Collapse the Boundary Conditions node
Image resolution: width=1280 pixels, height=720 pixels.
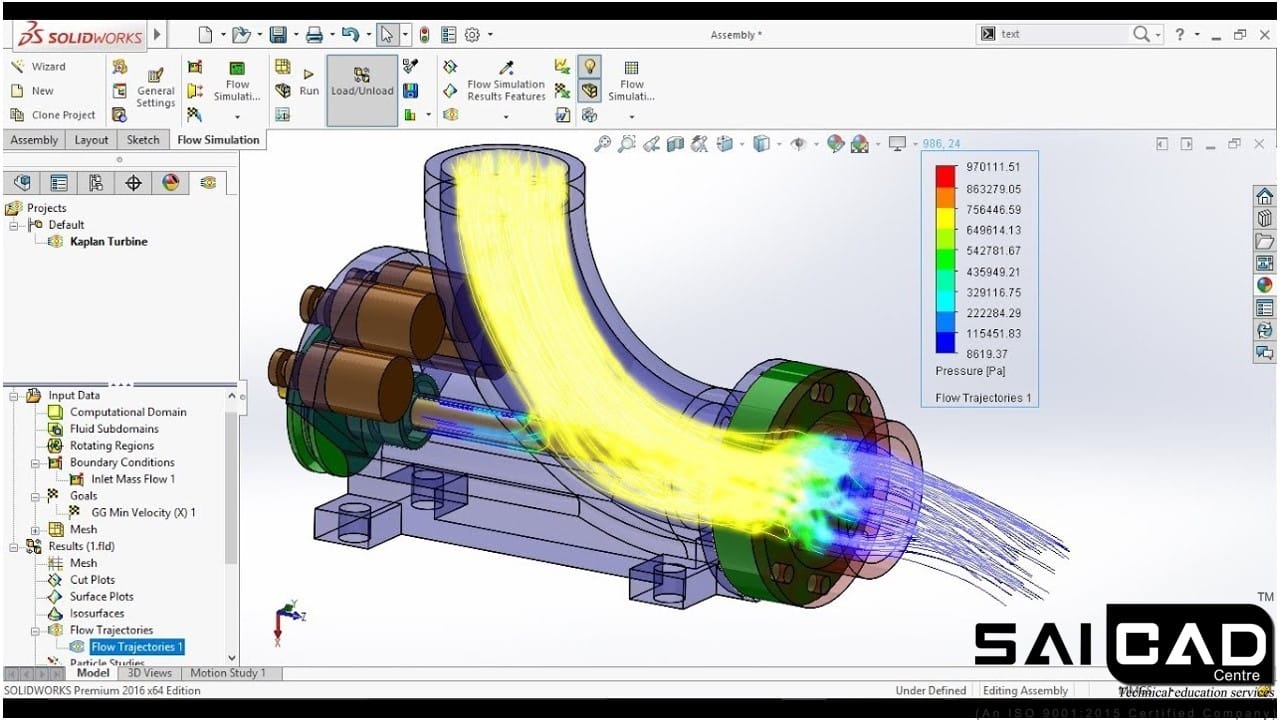[x=35, y=463]
